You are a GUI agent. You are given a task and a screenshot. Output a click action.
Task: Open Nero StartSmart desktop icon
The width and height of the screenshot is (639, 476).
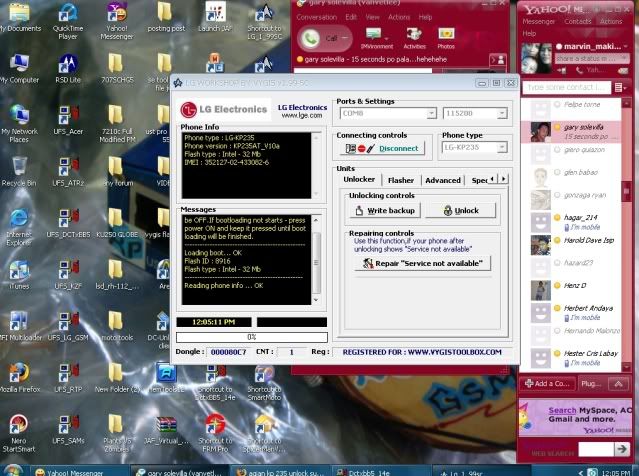(19, 434)
